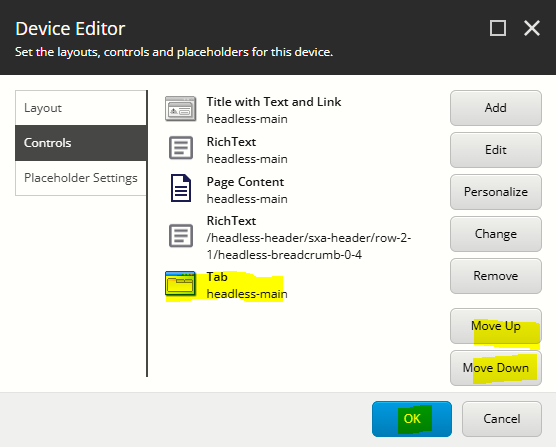
Task: Move the selected control up
Action: coord(496,326)
